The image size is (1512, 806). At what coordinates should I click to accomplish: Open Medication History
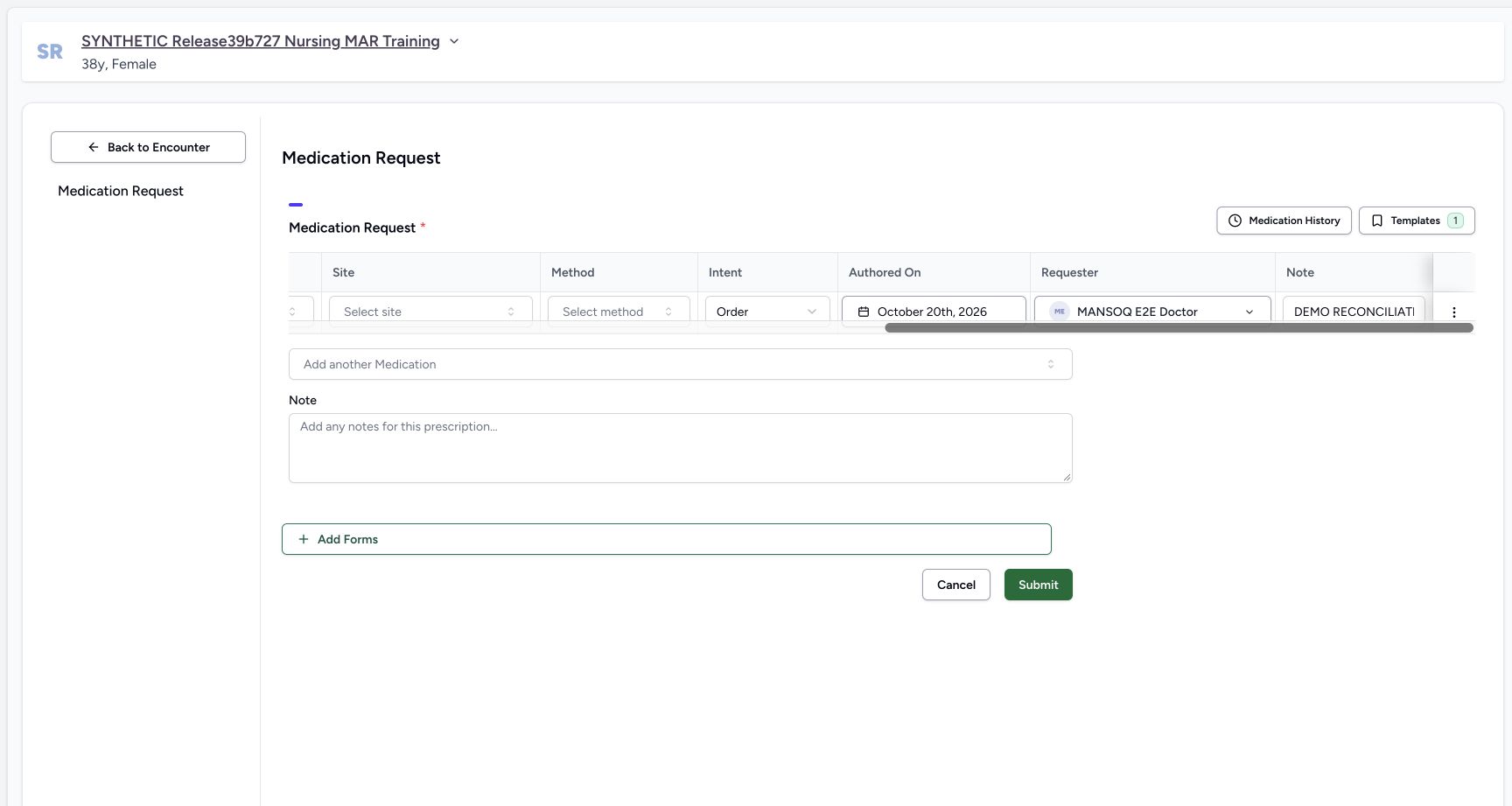[x=1284, y=221]
